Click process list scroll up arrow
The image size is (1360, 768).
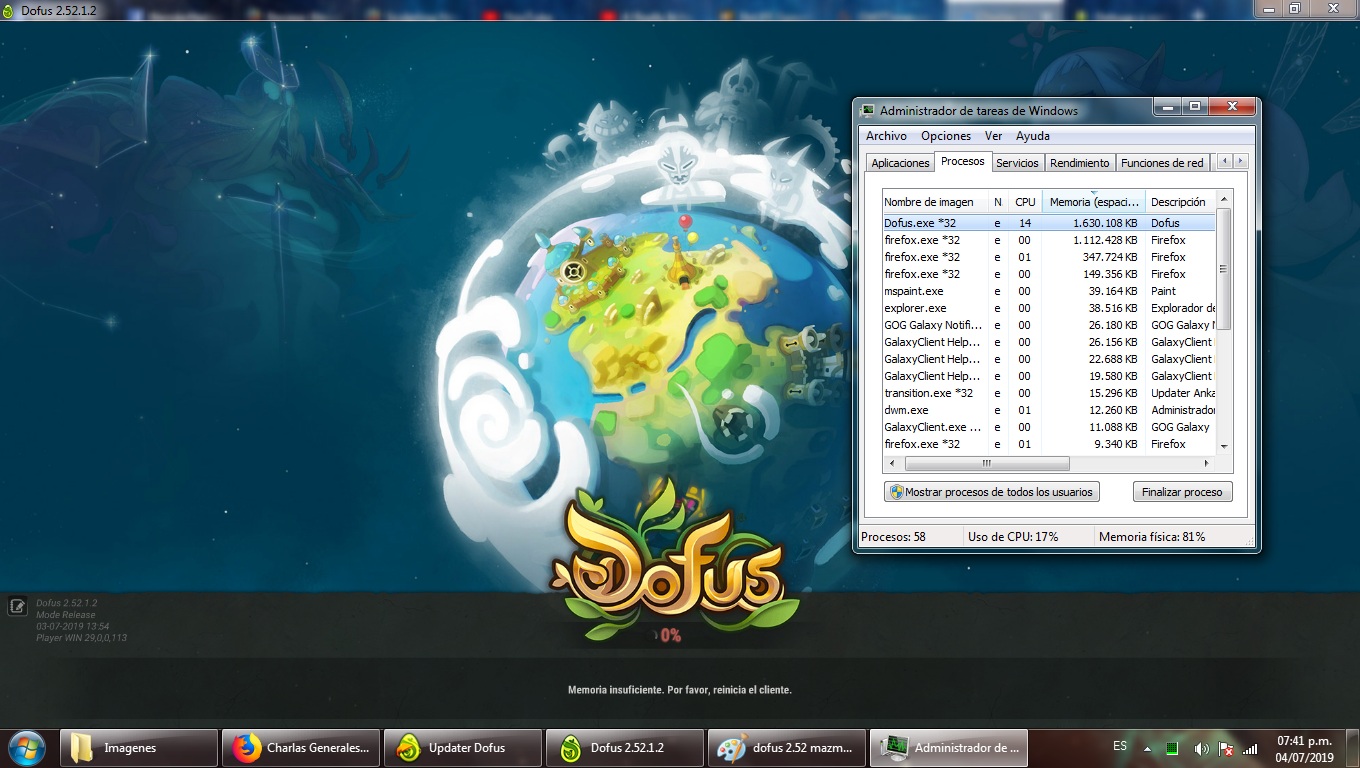coord(1224,198)
